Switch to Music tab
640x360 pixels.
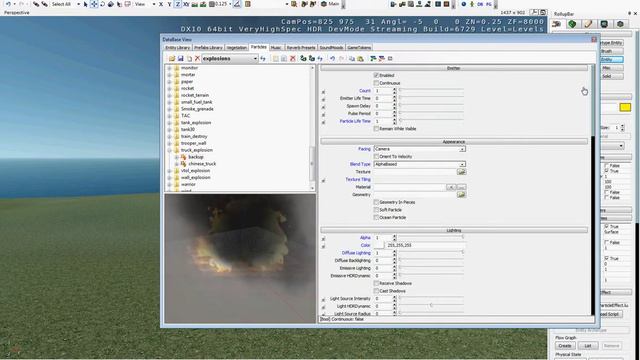coord(276,48)
